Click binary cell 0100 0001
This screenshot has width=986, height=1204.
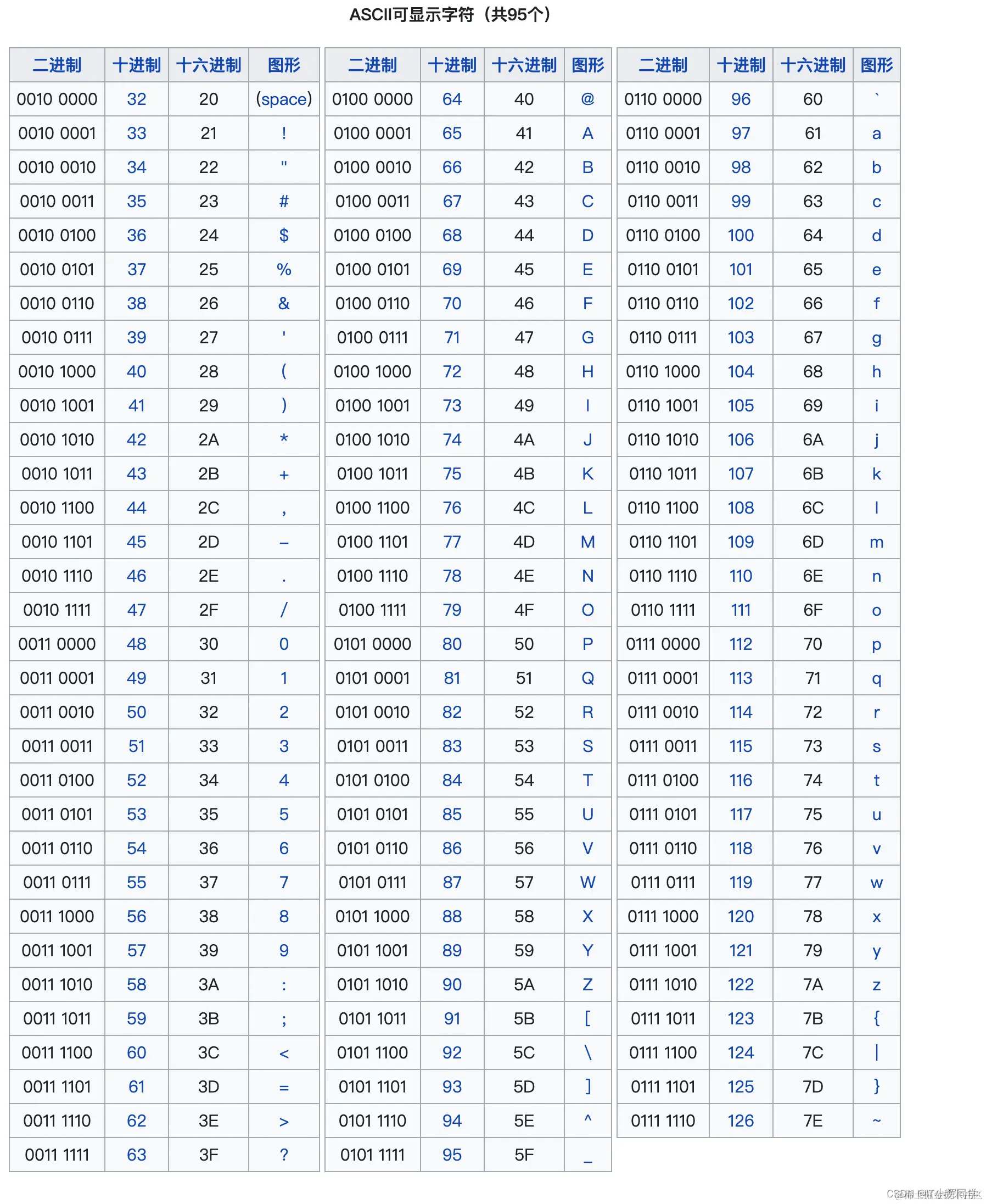tap(372, 133)
